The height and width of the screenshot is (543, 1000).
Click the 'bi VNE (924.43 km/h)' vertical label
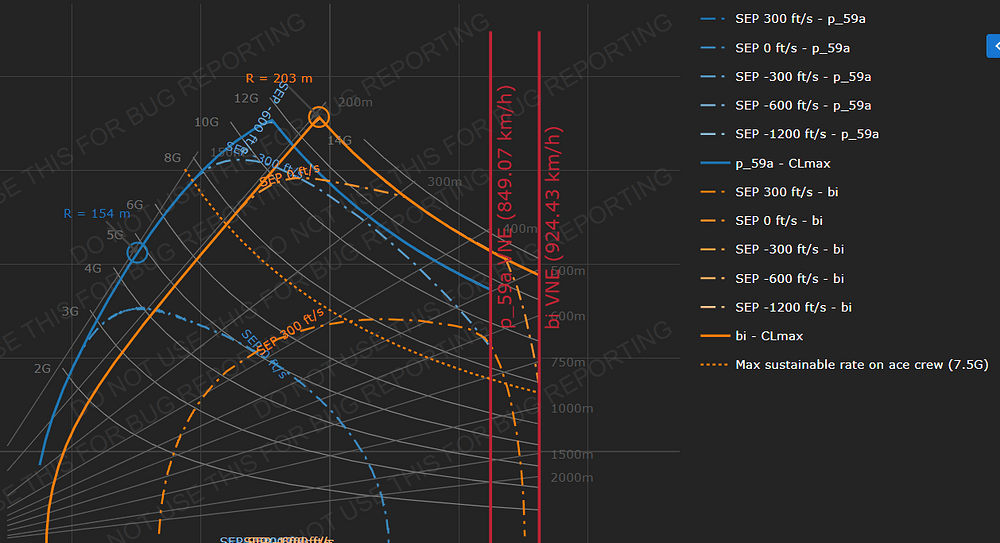coord(553,228)
